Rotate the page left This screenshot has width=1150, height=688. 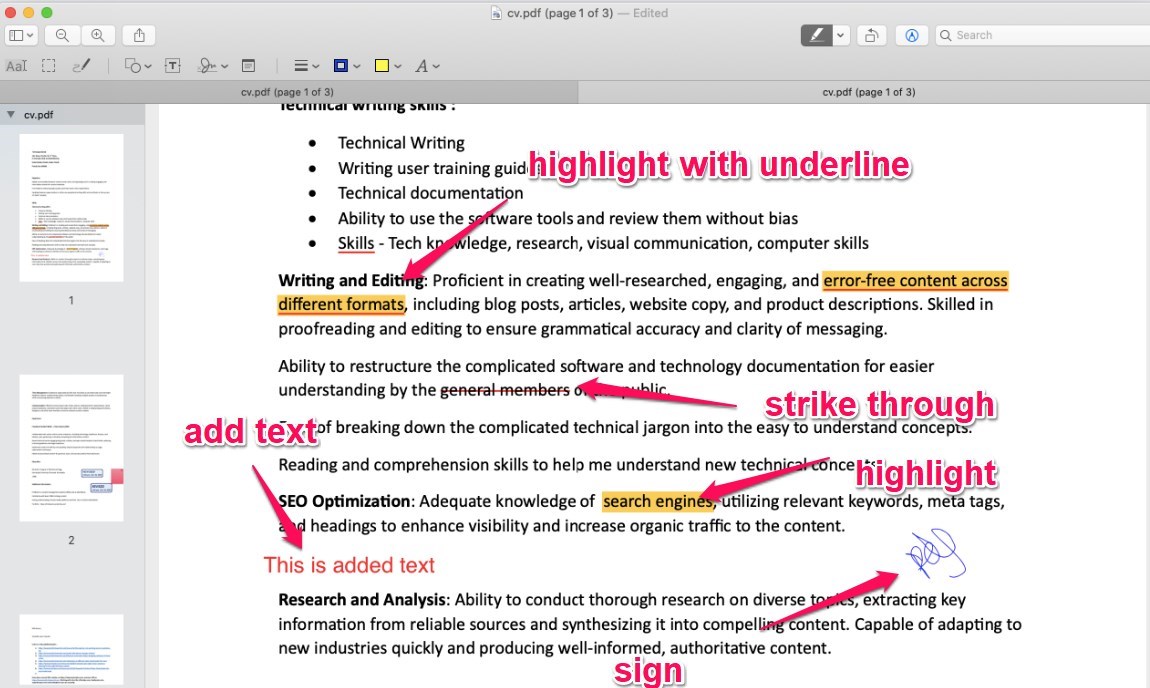pyautogui.click(x=871, y=34)
